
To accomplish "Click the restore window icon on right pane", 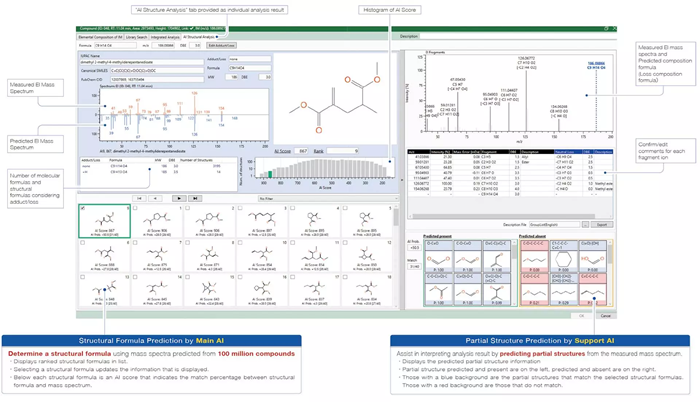I will [606, 29].
